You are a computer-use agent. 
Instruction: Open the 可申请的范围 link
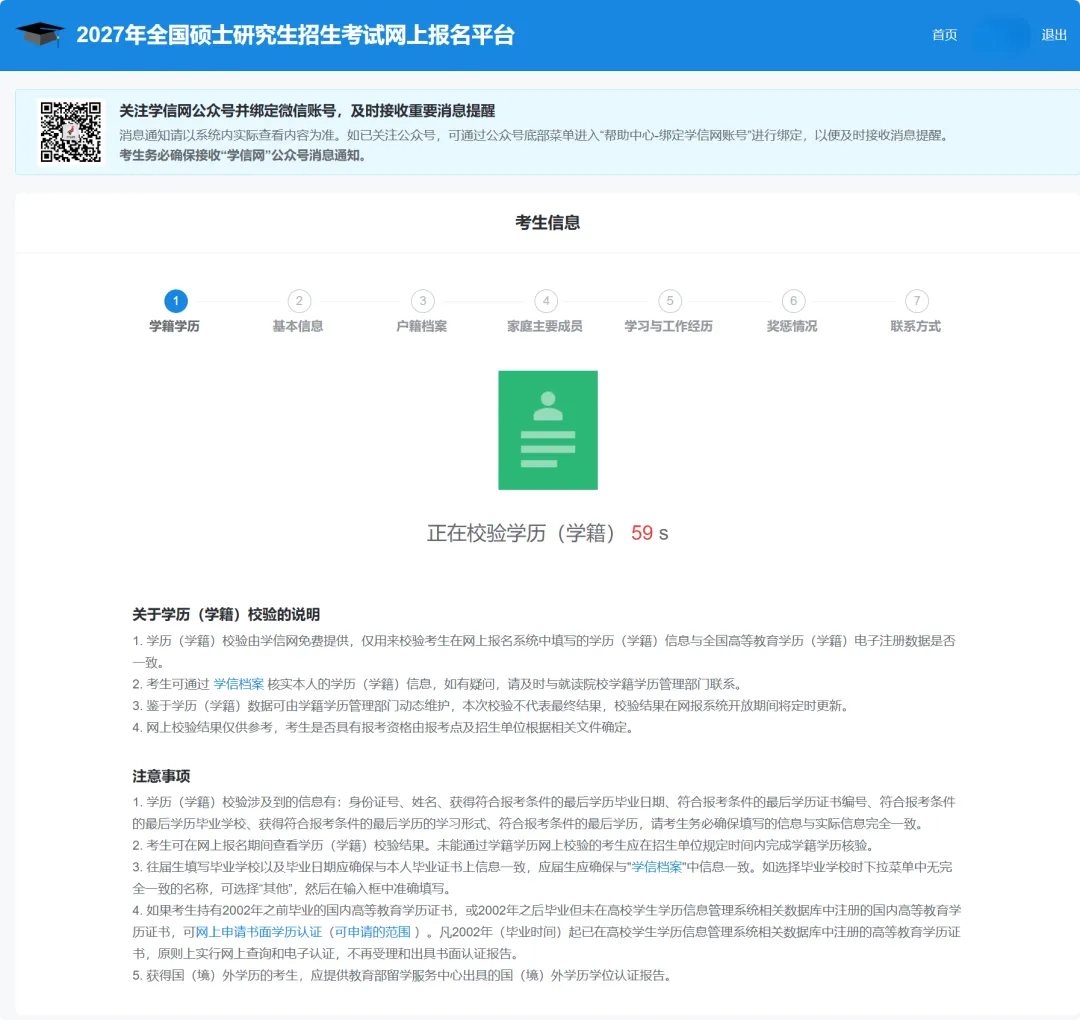373,932
